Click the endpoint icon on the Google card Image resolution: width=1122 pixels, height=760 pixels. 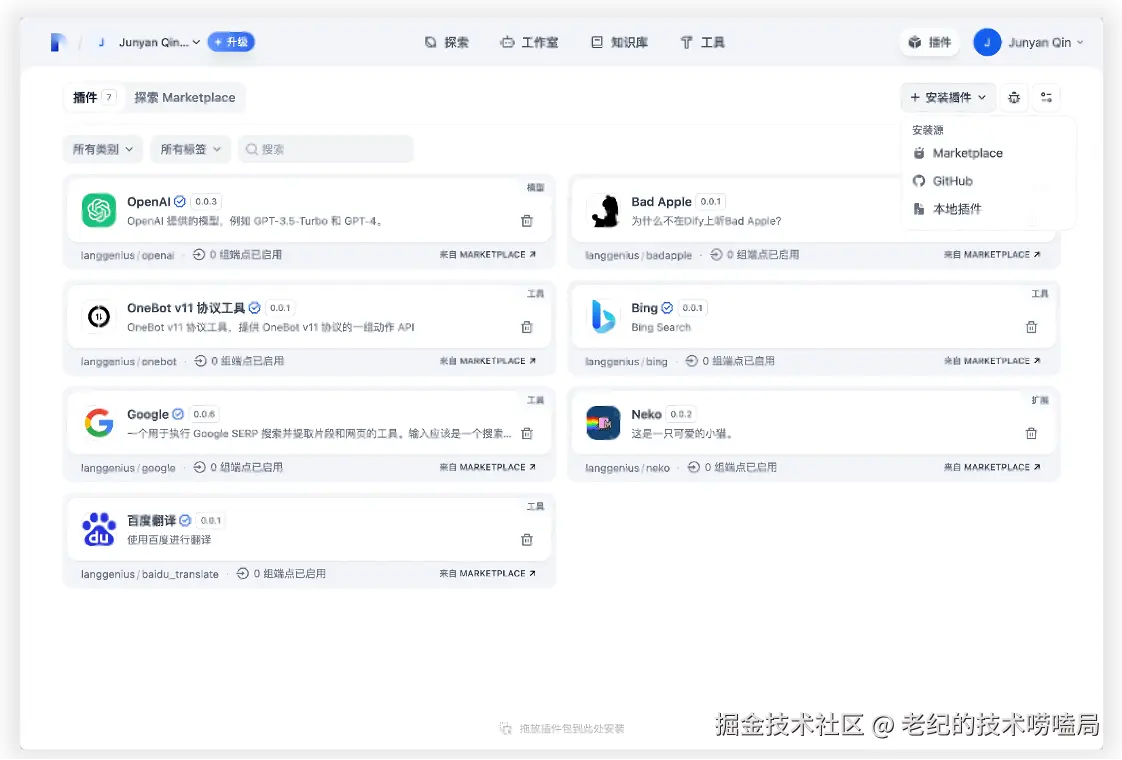(x=200, y=467)
